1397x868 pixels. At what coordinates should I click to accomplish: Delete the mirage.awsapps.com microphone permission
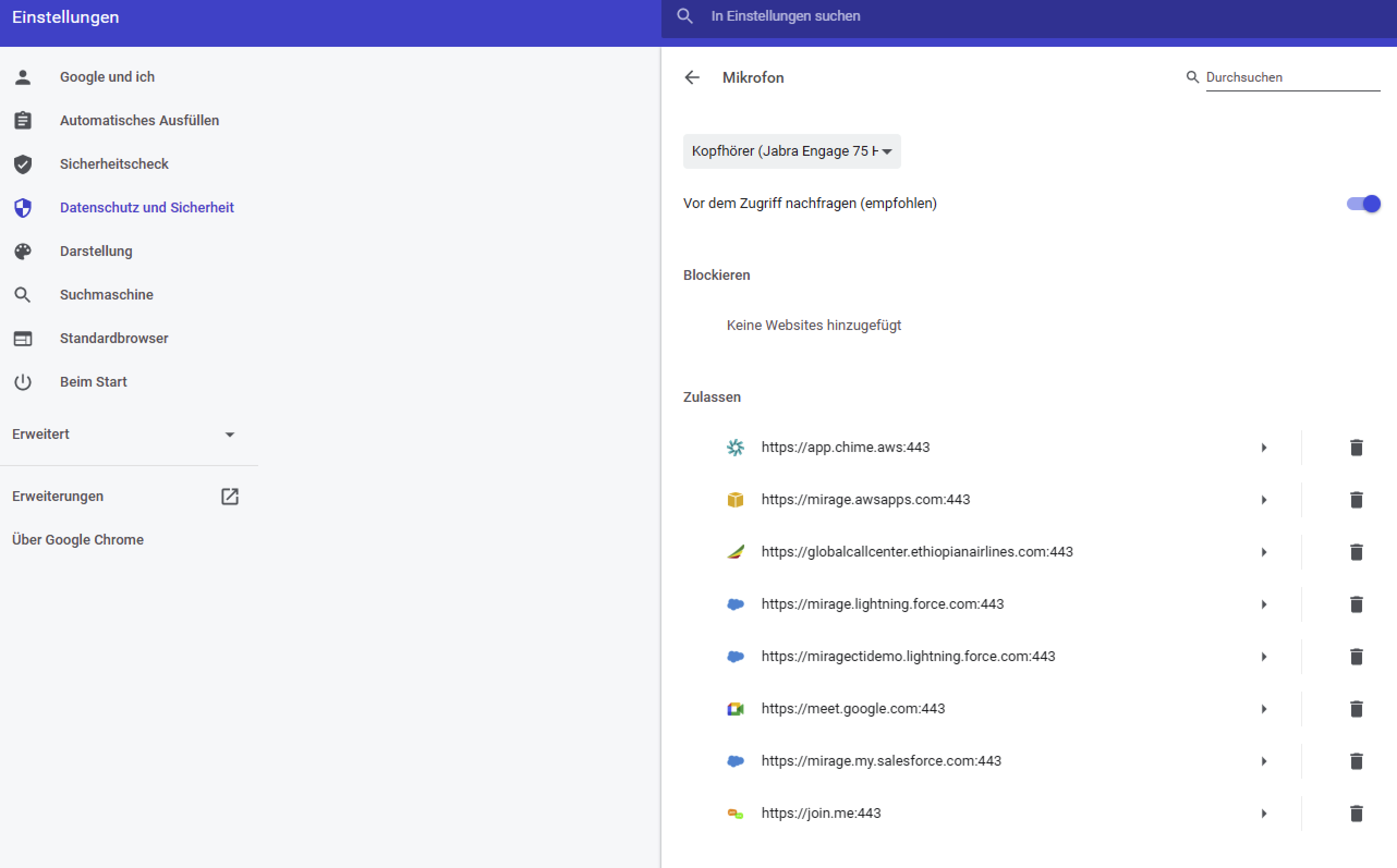pyautogui.click(x=1356, y=499)
